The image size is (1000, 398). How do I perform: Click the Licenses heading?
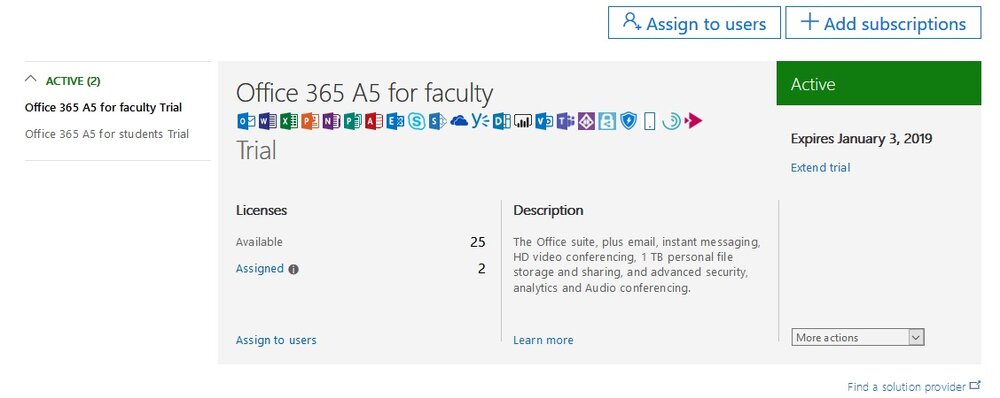261,210
